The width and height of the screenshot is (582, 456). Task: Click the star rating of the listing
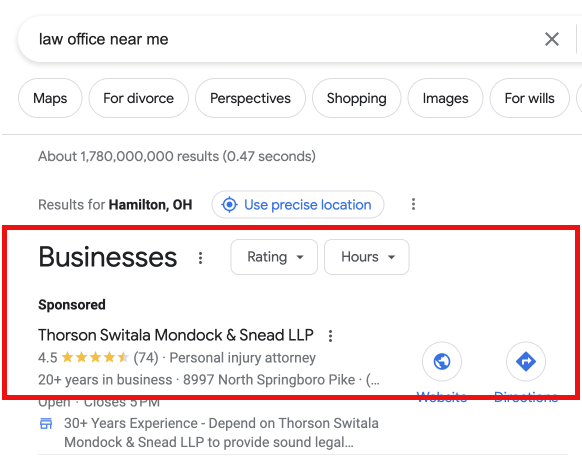click(95, 358)
